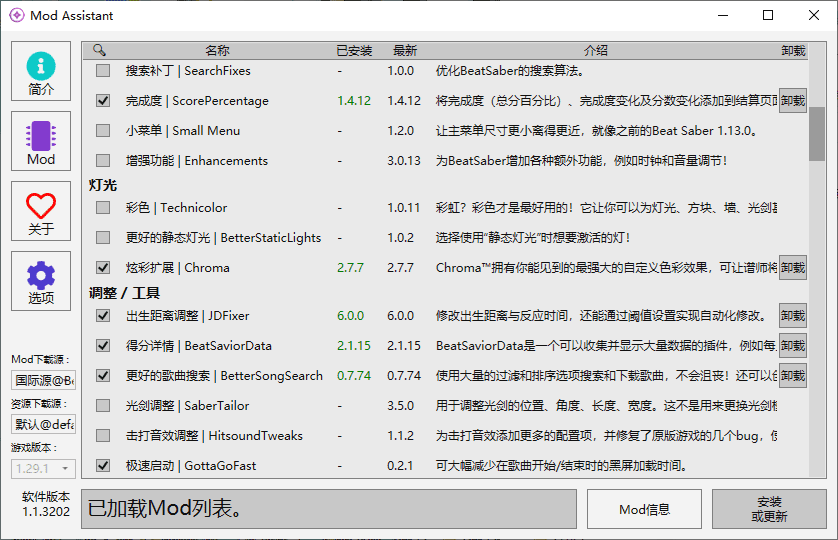The width and height of the screenshot is (838, 540).
Task: Close the Mod Assistant window
Action: click(813, 15)
